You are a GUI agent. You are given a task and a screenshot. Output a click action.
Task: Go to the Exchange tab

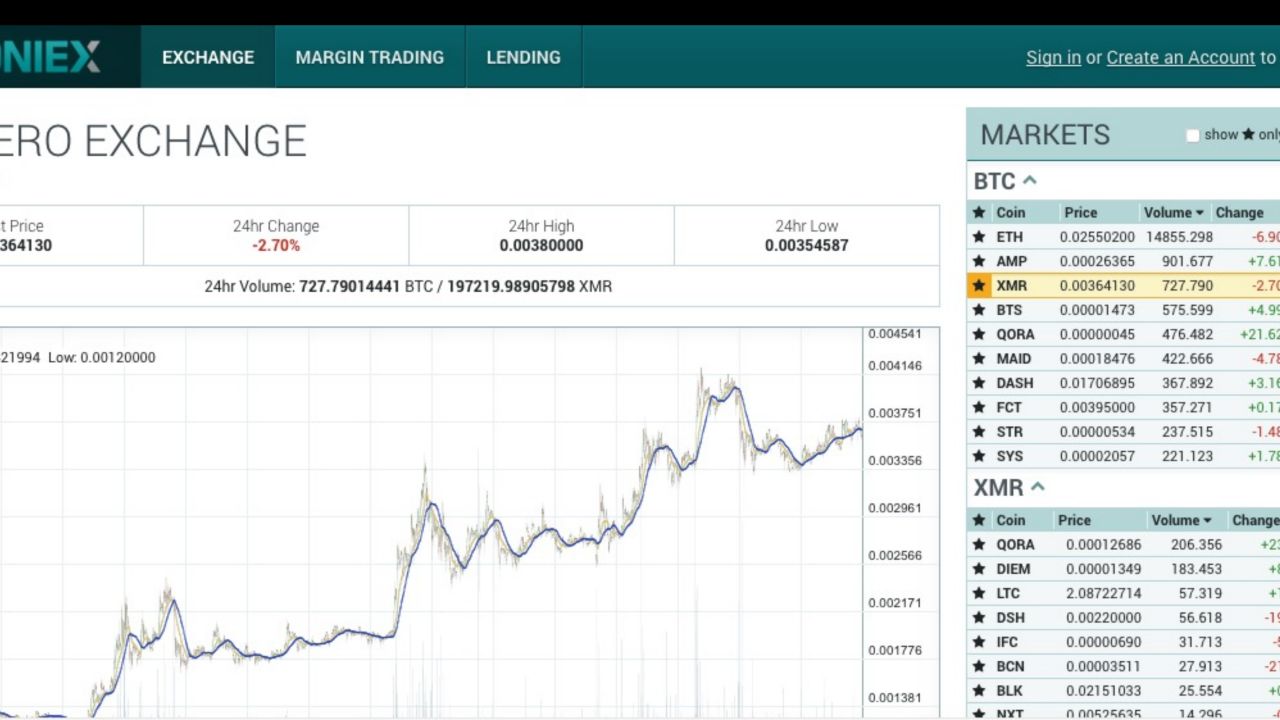[x=208, y=57]
